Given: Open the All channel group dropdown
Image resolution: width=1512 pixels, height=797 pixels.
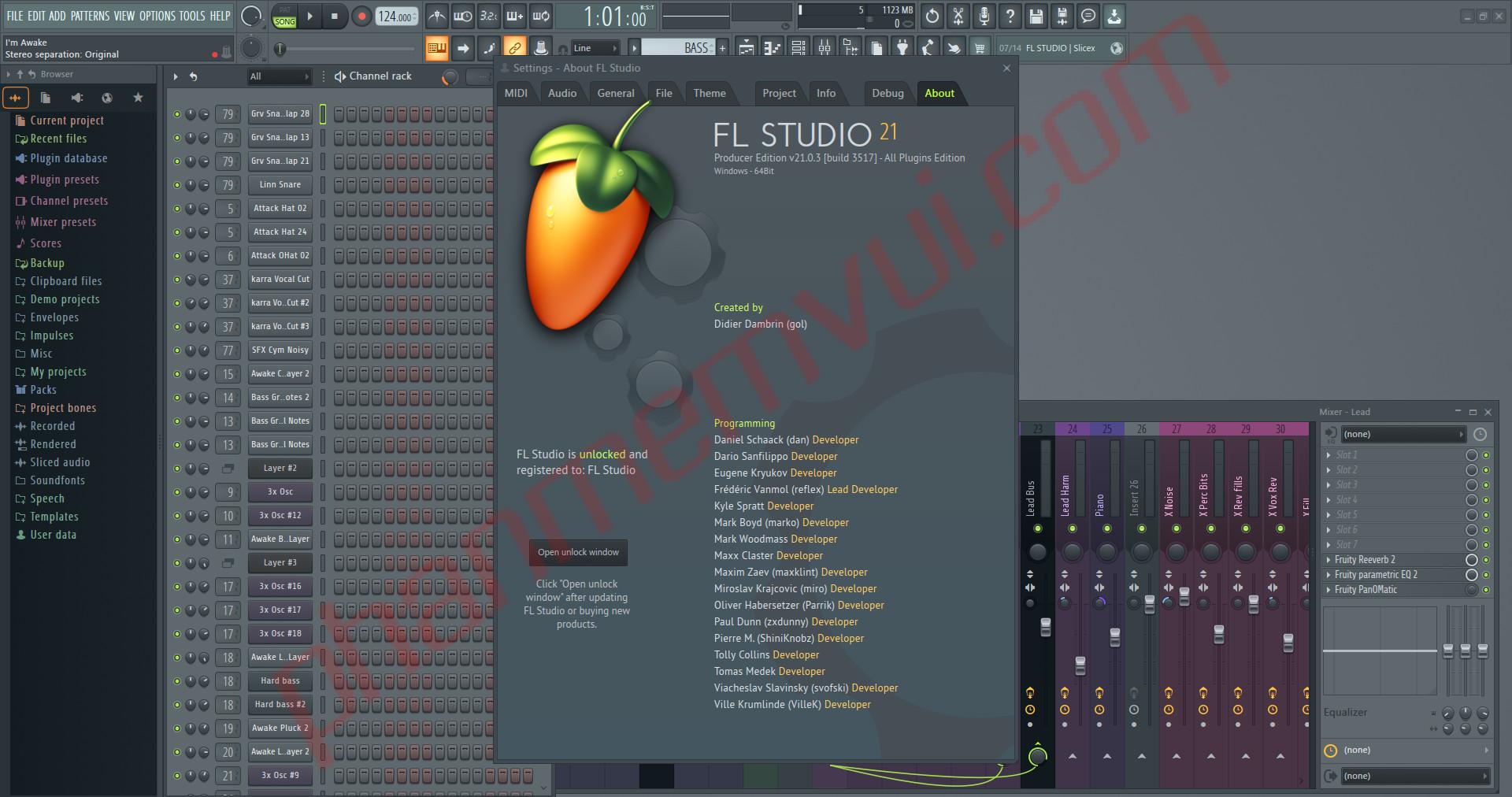Looking at the screenshot, I should point(278,76).
